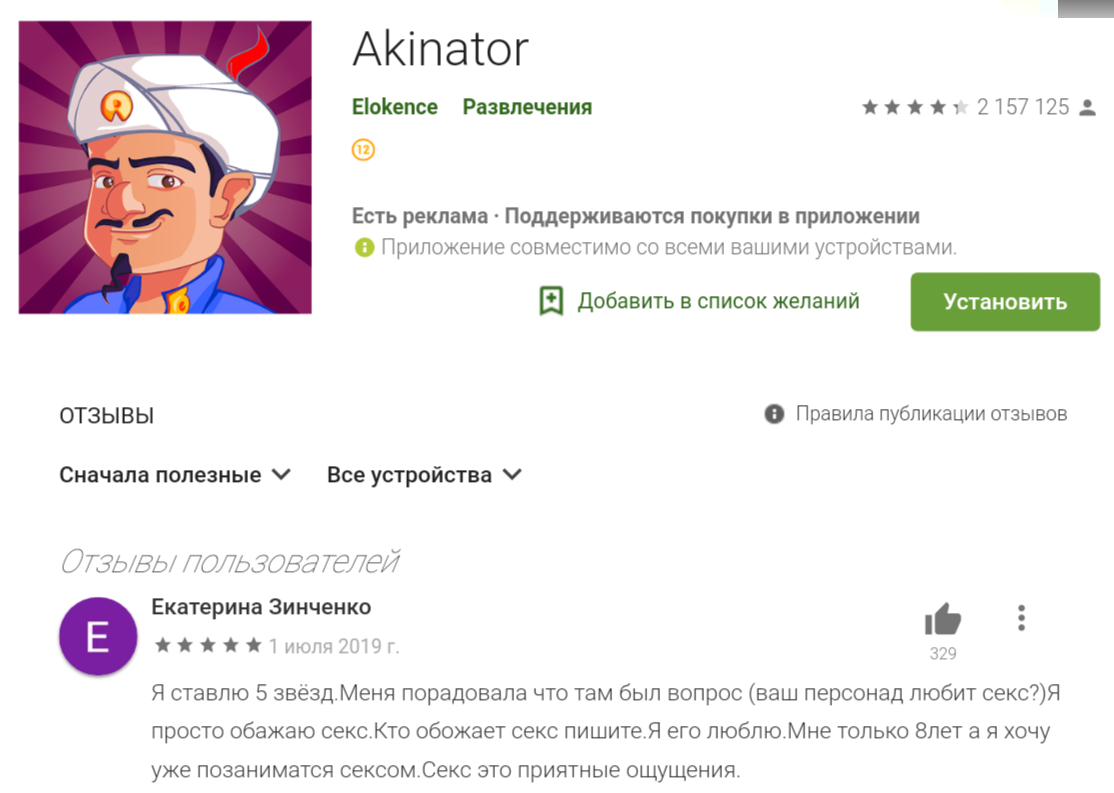1114x793 pixels.
Task: Click the green info icon about device compatibility
Action: click(x=364, y=247)
